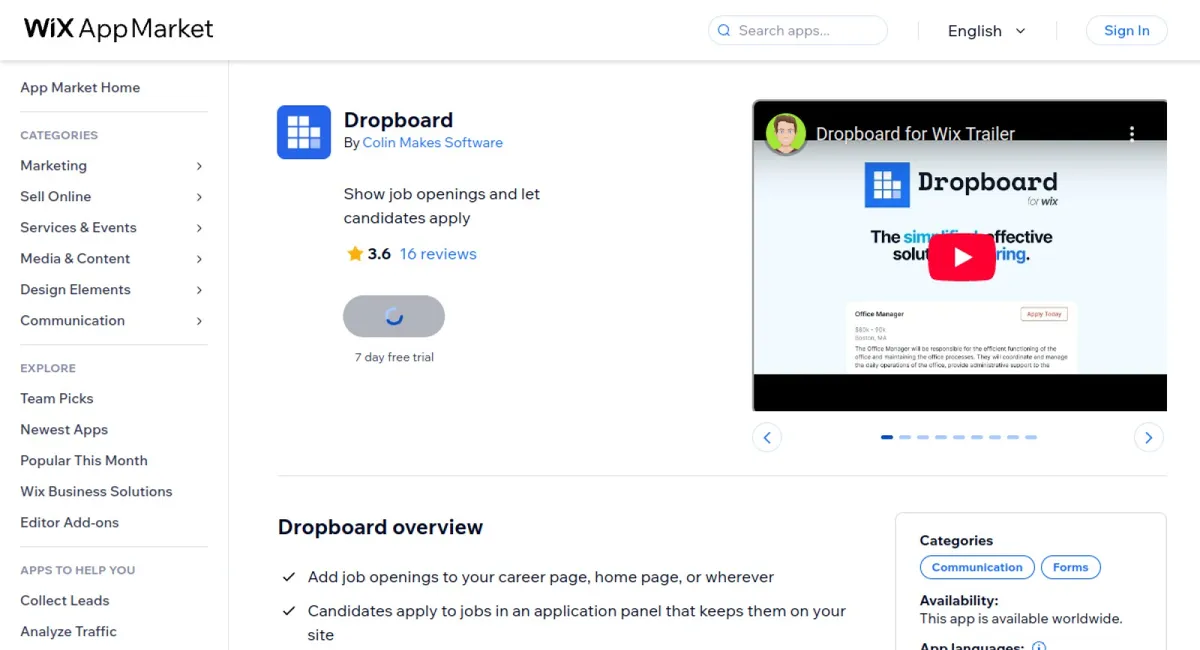
Task: Open the 16 reviews link
Action: pos(438,254)
